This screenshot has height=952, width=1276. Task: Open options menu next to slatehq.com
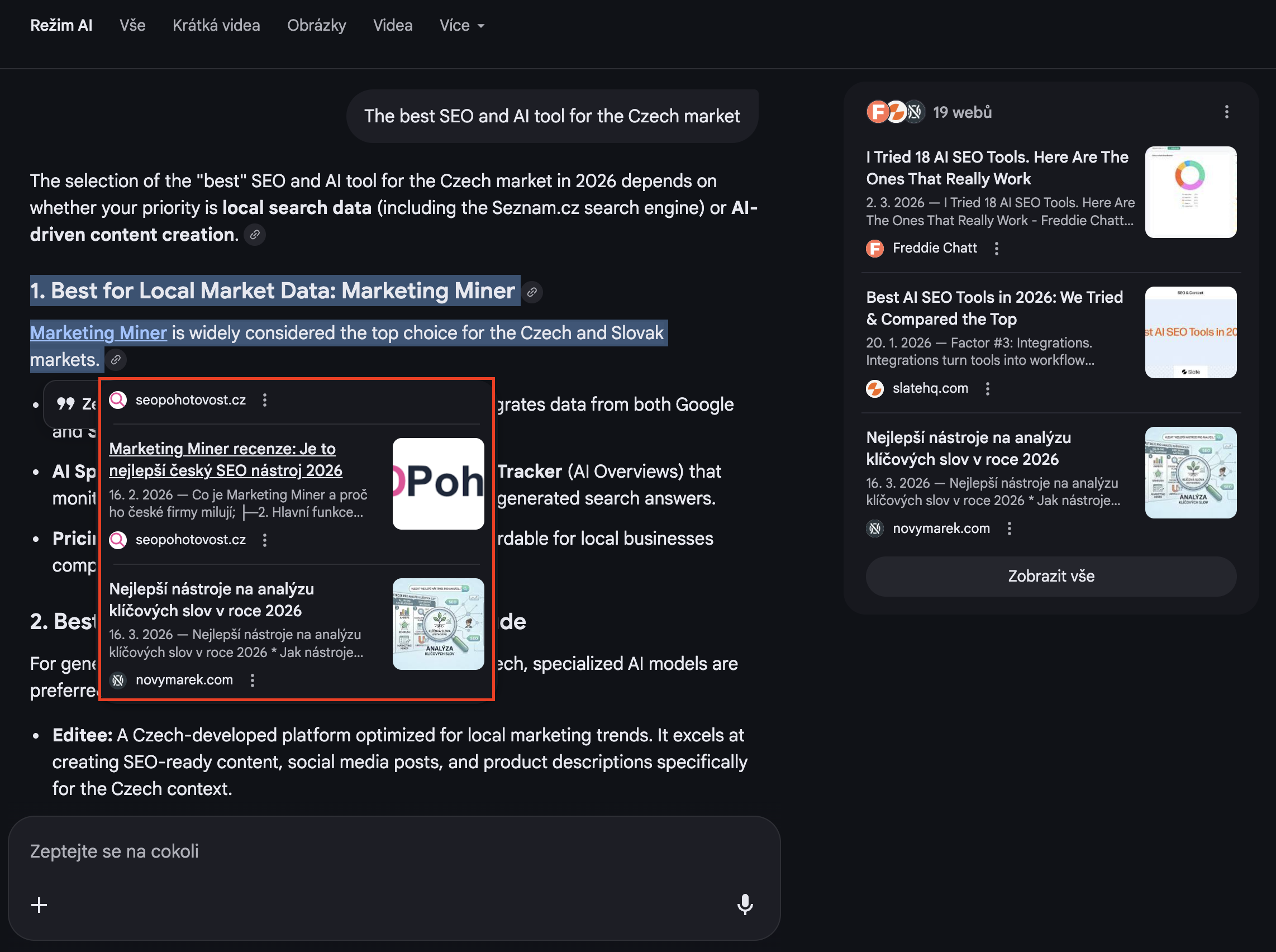[x=987, y=389]
